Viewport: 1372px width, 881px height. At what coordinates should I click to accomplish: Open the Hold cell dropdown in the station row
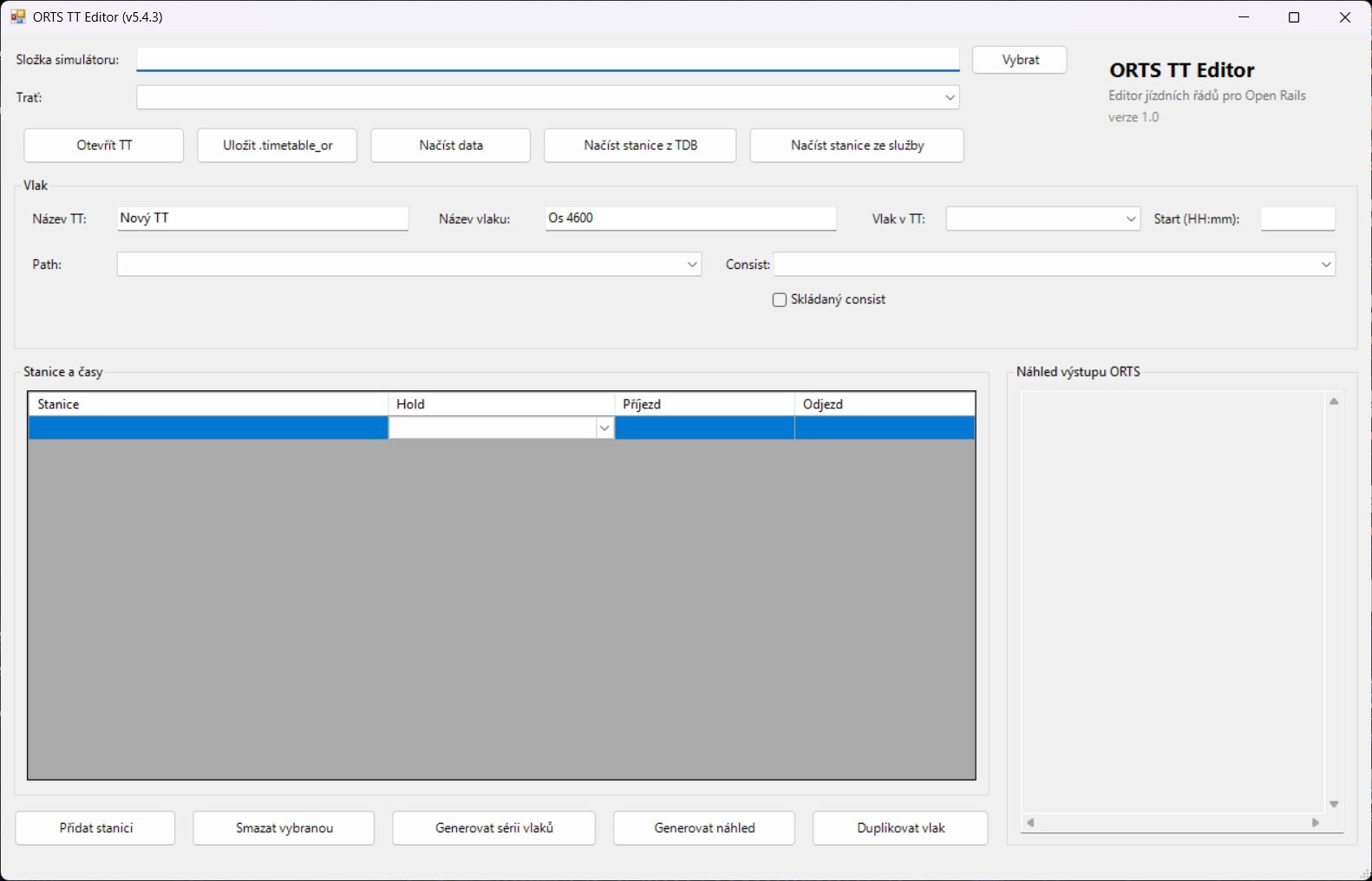click(604, 427)
